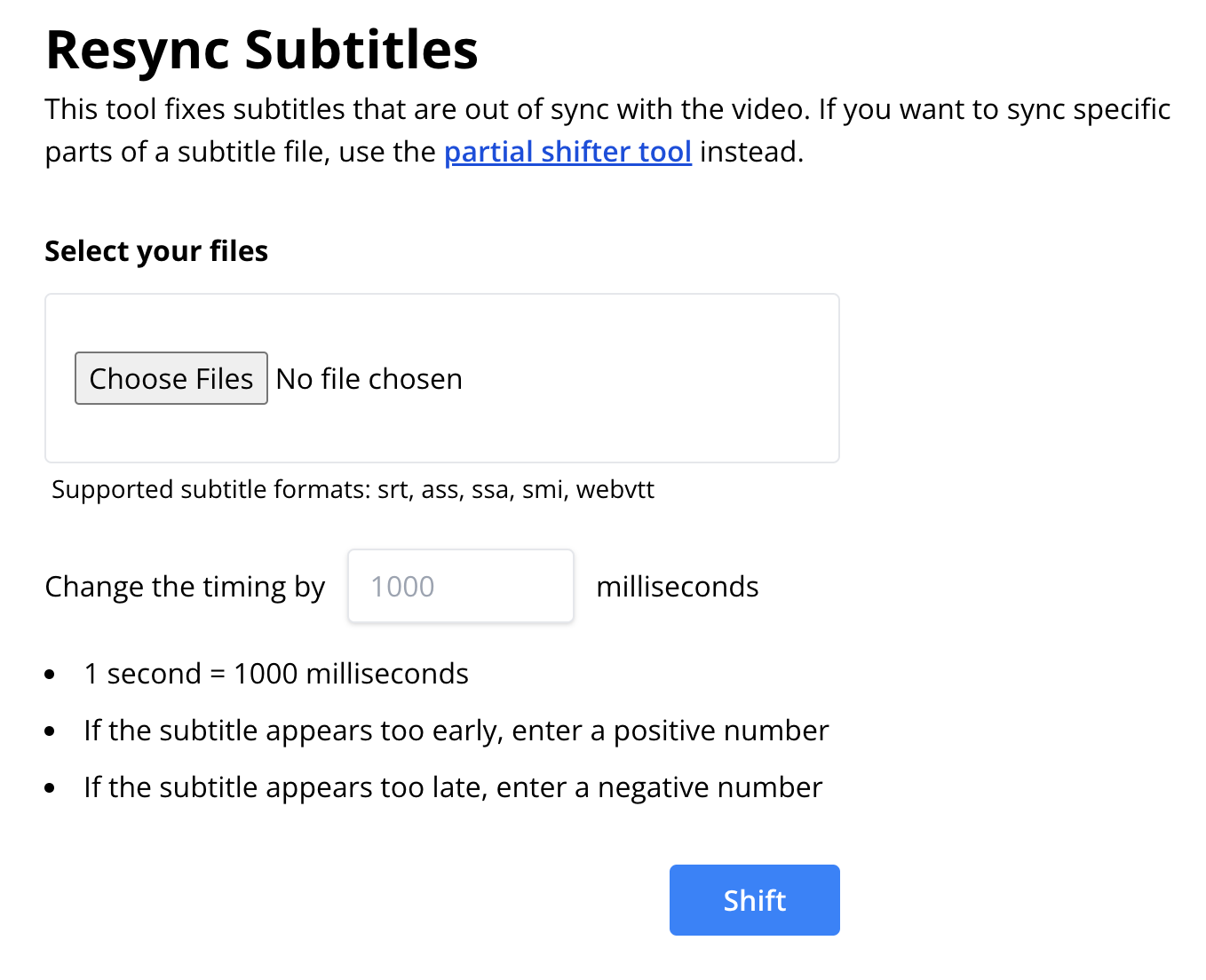Click the supported formats text line
Image resolution: width=1206 pixels, height=980 pixels.
(353, 489)
